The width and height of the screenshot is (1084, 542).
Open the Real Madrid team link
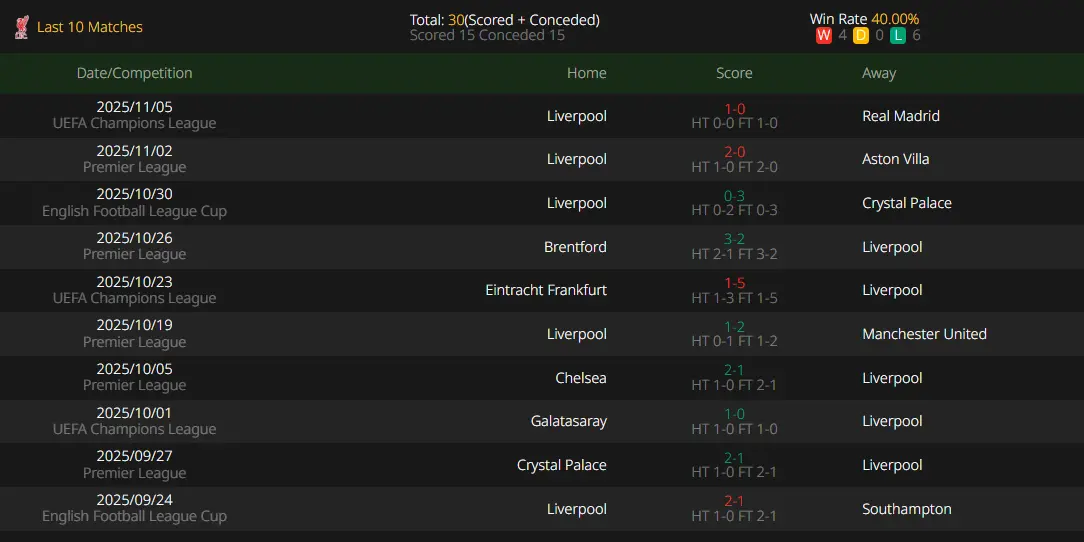coord(900,116)
